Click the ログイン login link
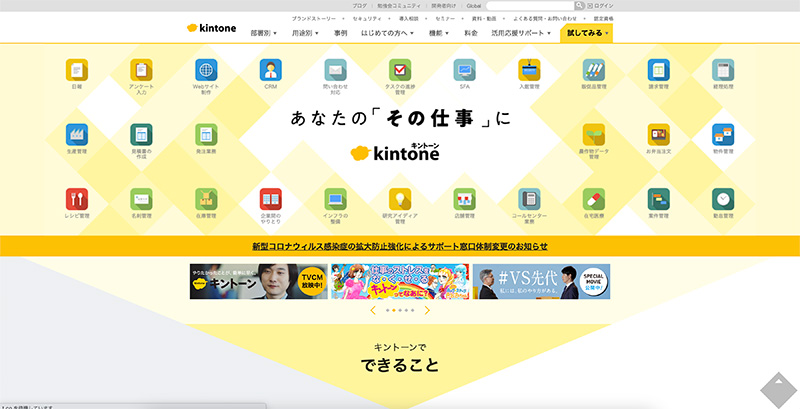The height and width of the screenshot is (409, 800). [x=600, y=6]
